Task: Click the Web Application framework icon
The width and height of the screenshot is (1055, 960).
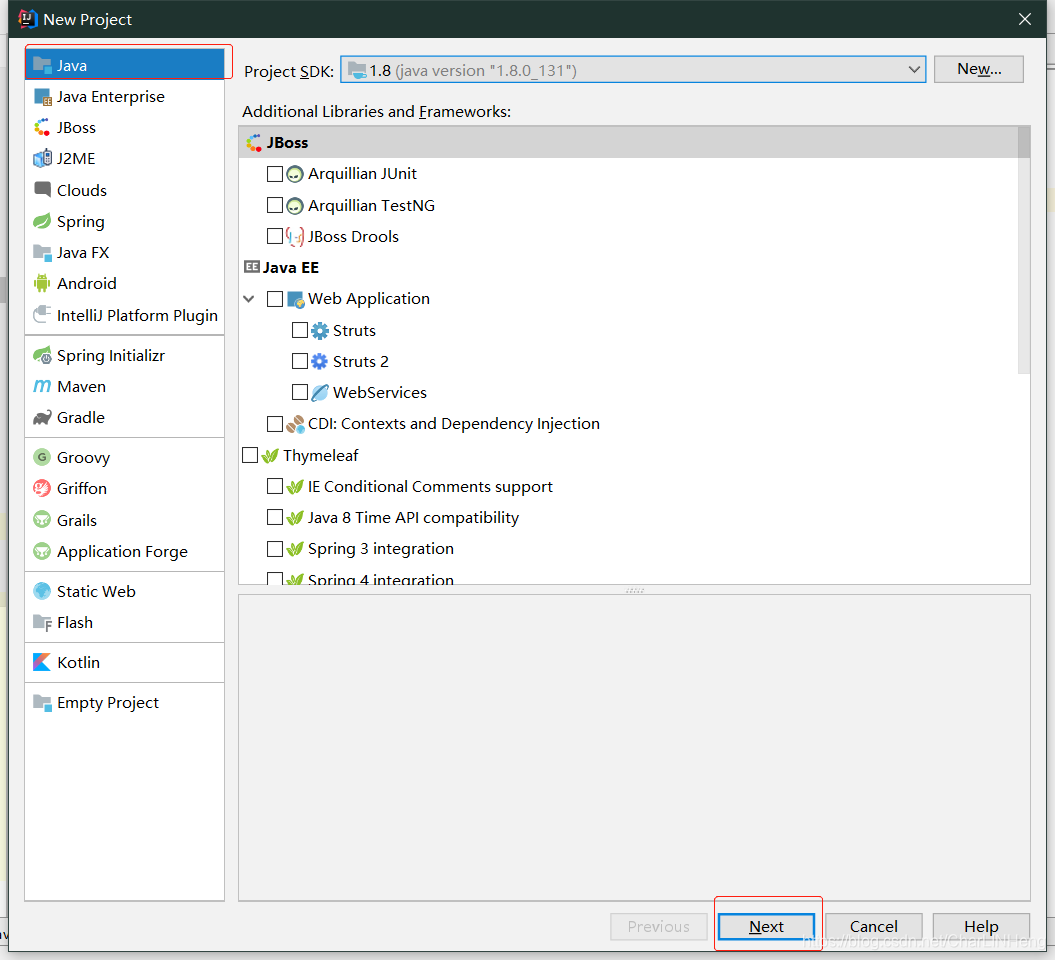Action: 295,299
